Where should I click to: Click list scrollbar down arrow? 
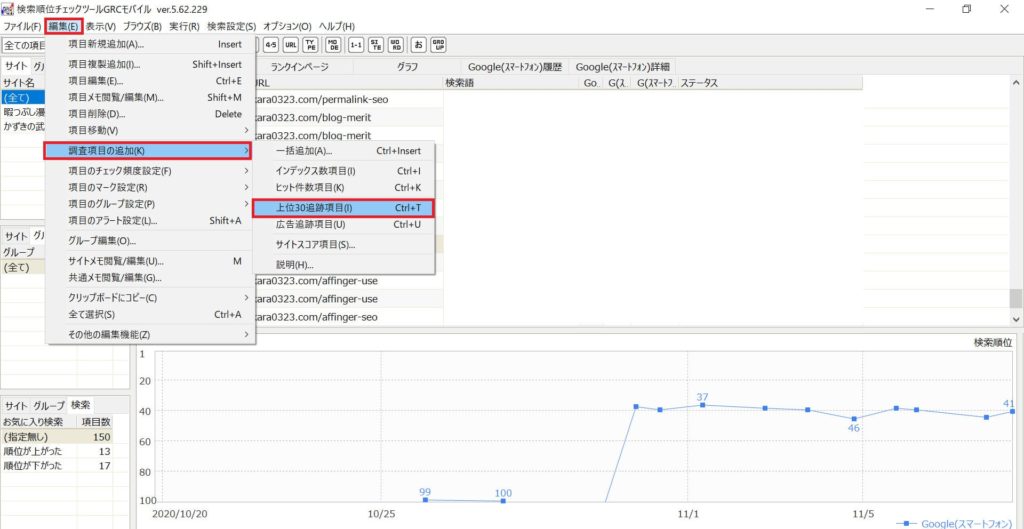pos(1016,318)
